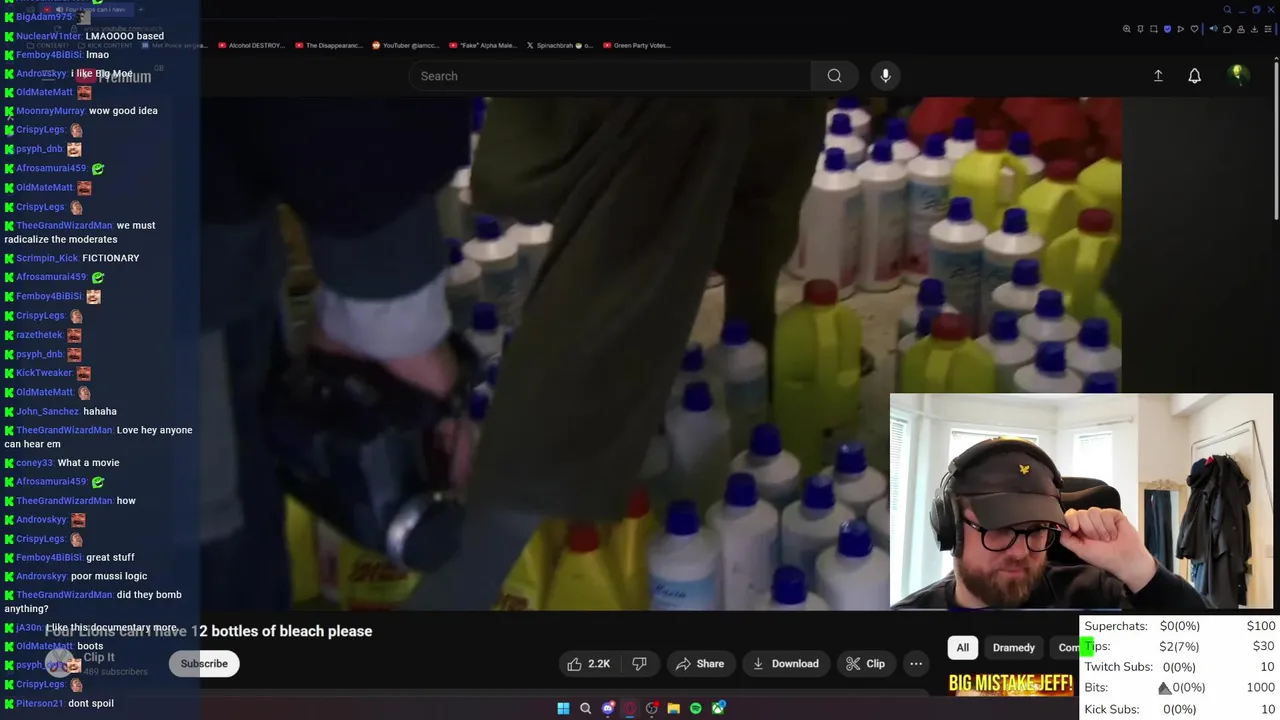Click the Superchats goal label
Image resolution: width=1280 pixels, height=720 pixels.
tap(1116, 626)
